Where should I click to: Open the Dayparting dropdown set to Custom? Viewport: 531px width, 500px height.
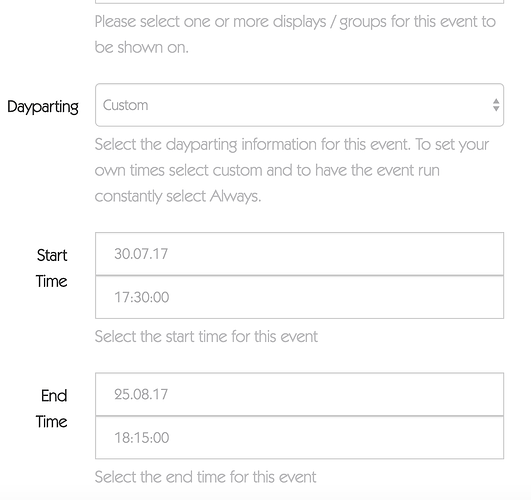click(299, 105)
